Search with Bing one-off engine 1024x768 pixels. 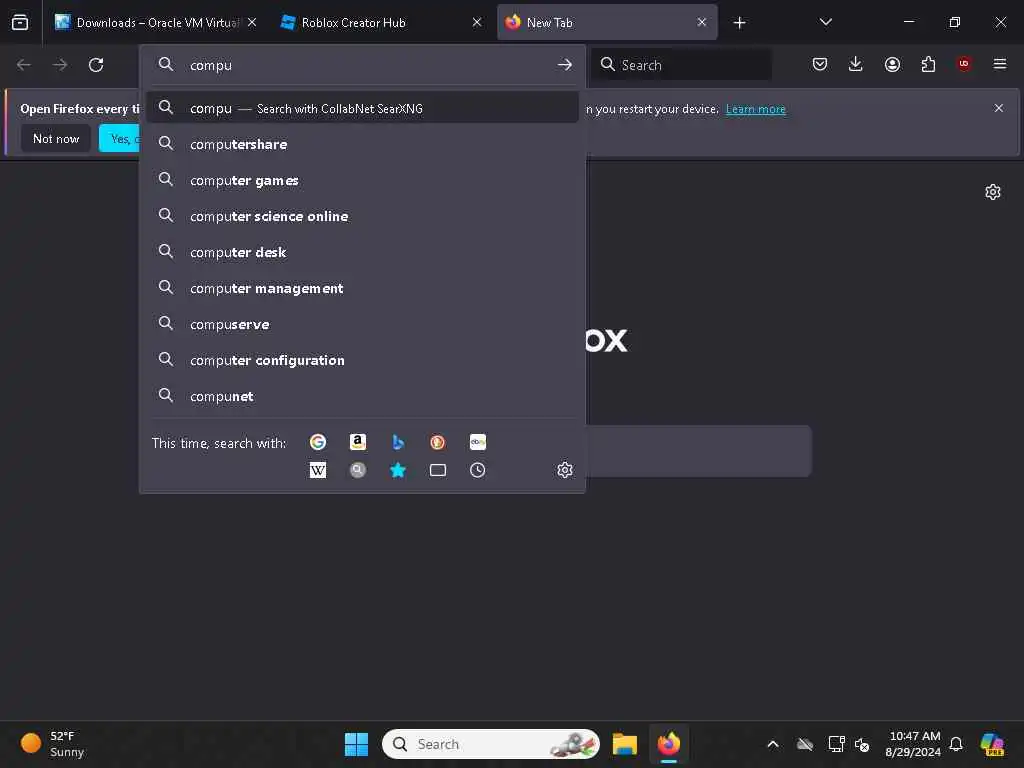[x=398, y=442]
